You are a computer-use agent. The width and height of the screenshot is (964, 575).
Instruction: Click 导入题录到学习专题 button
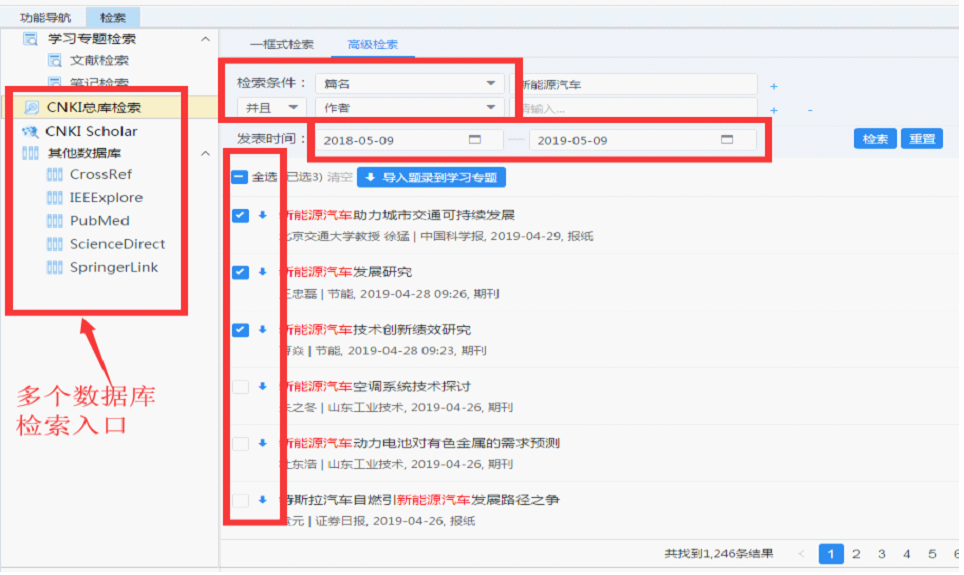pyautogui.click(x=432, y=178)
